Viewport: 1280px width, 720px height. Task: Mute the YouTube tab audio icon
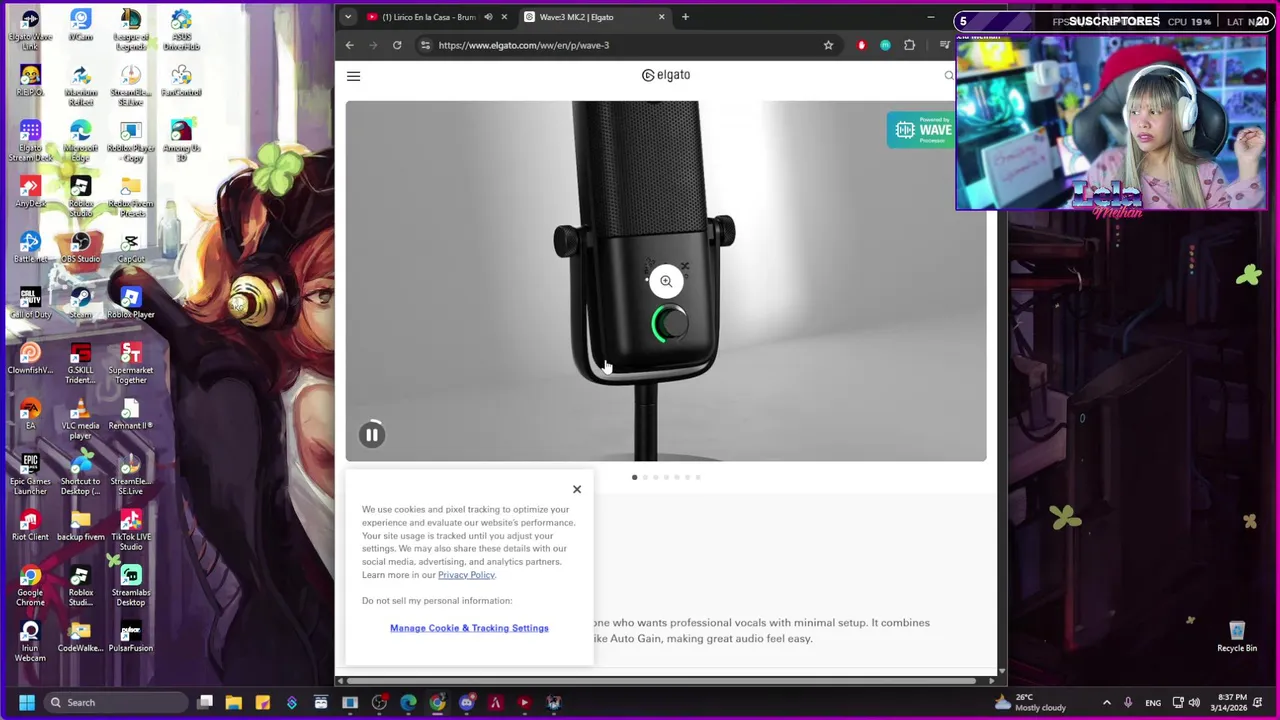tap(488, 17)
